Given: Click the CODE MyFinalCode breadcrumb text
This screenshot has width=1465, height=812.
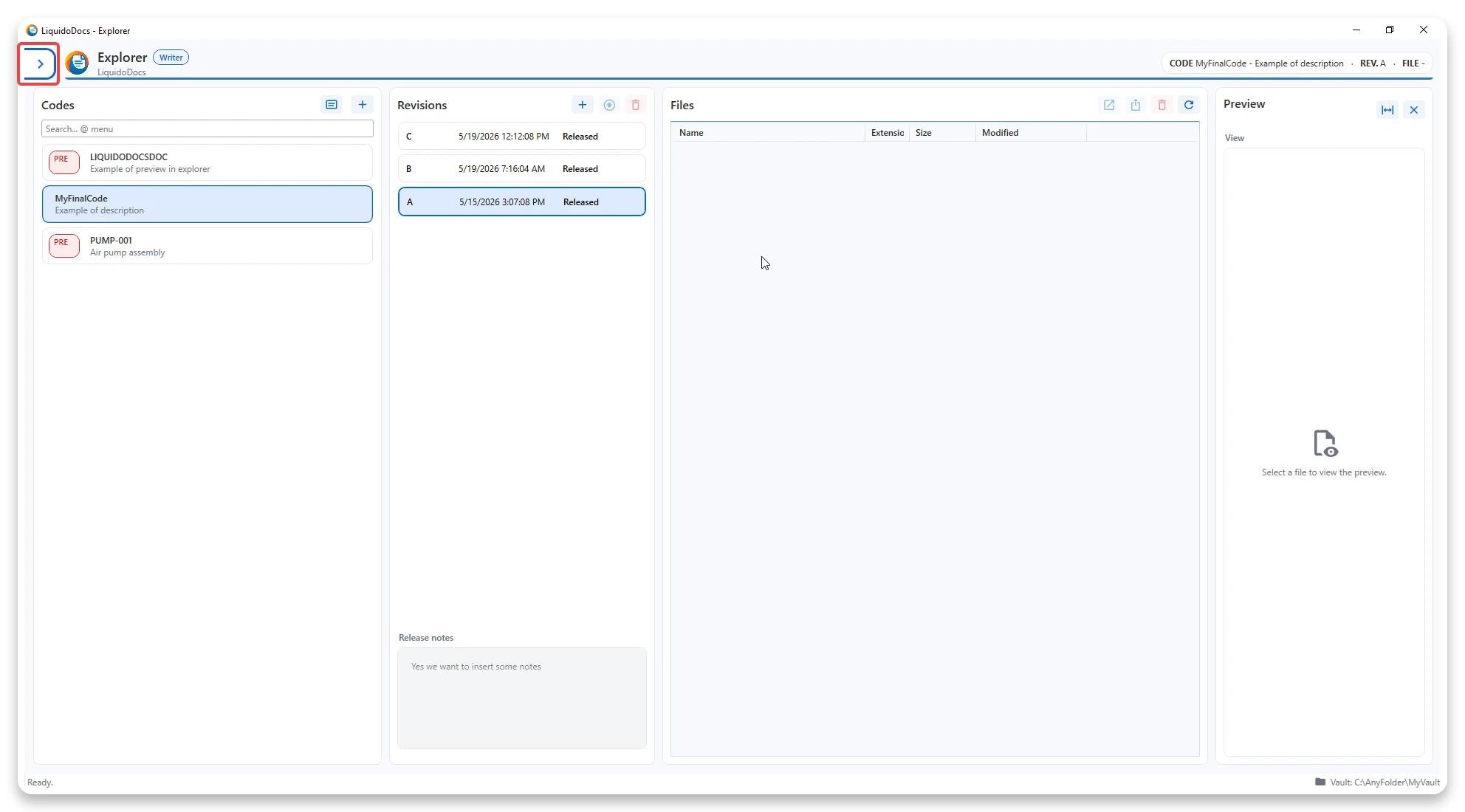Looking at the screenshot, I should tap(1256, 63).
